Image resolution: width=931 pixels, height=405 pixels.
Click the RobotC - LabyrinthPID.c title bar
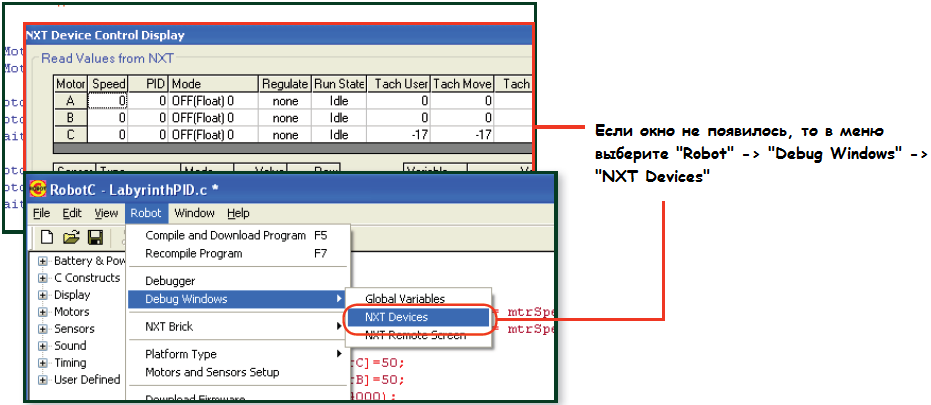[291, 189]
